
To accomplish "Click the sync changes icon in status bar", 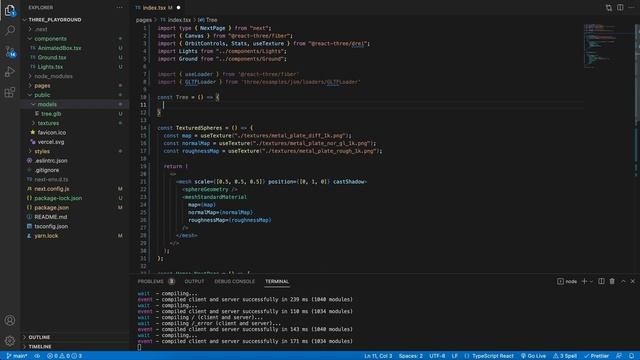I will (37, 356).
